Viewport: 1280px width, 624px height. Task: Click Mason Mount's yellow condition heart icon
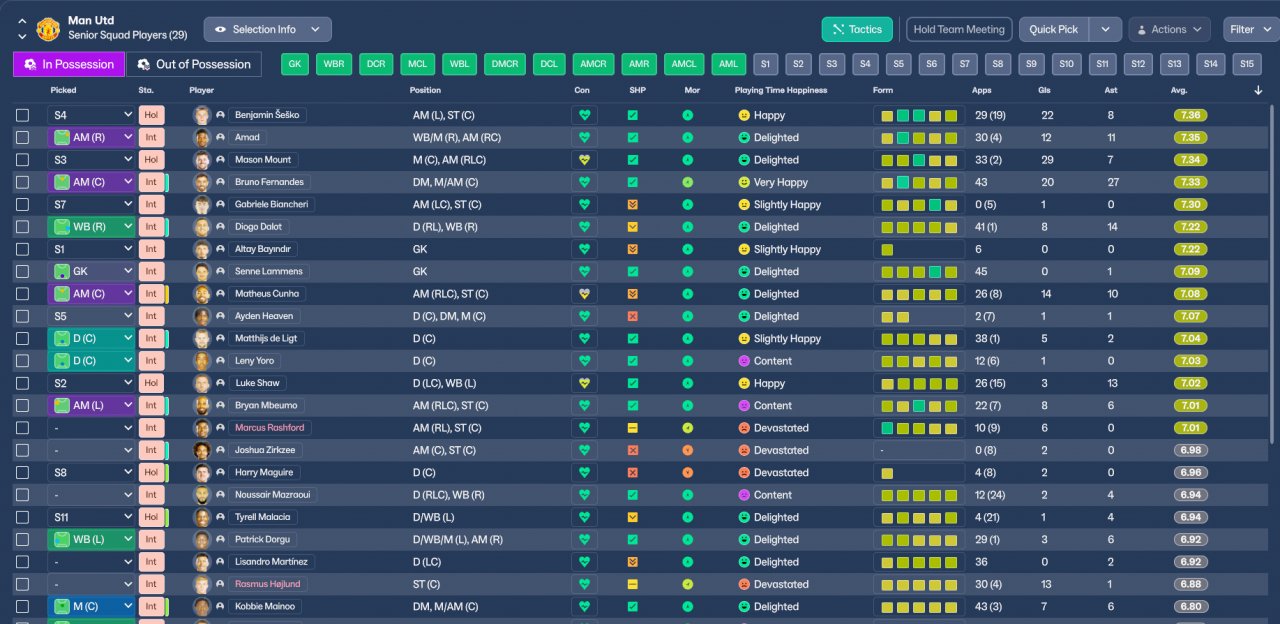pos(585,160)
